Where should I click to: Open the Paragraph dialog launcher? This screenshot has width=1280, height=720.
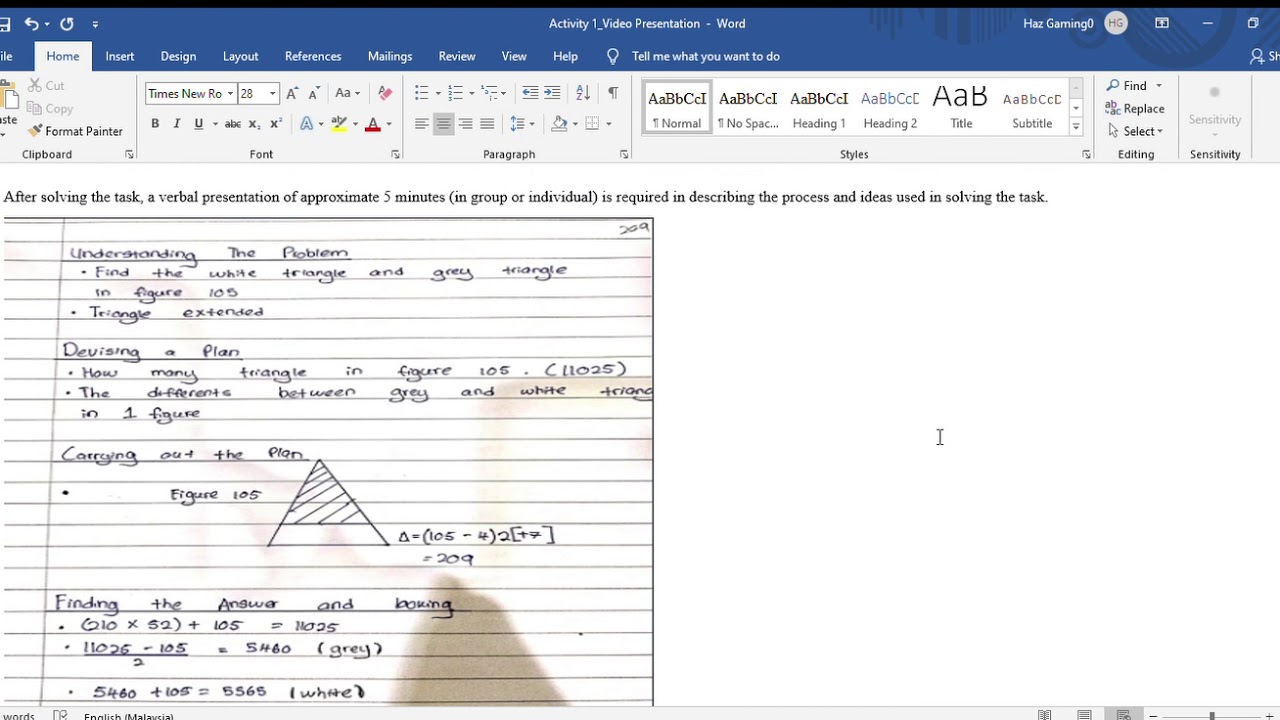click(624, 154)
